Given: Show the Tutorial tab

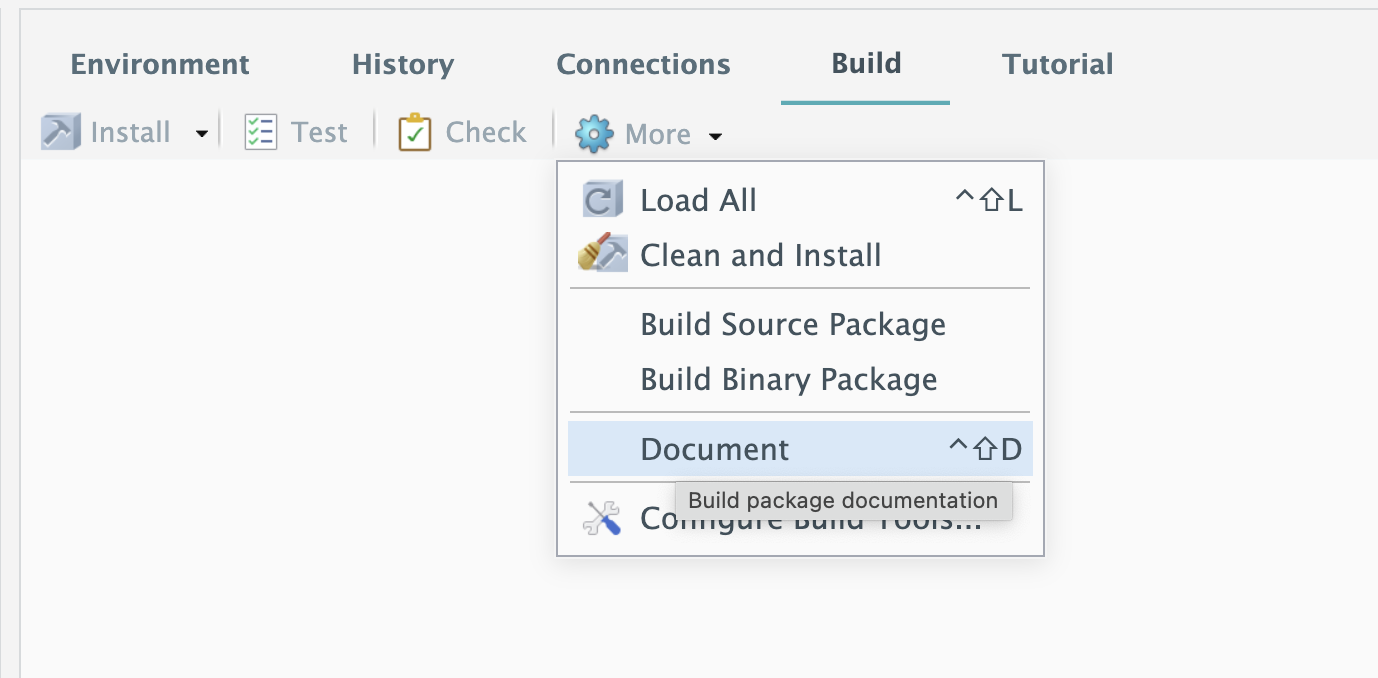Looking at the screenshot, I should [1057, 65].
